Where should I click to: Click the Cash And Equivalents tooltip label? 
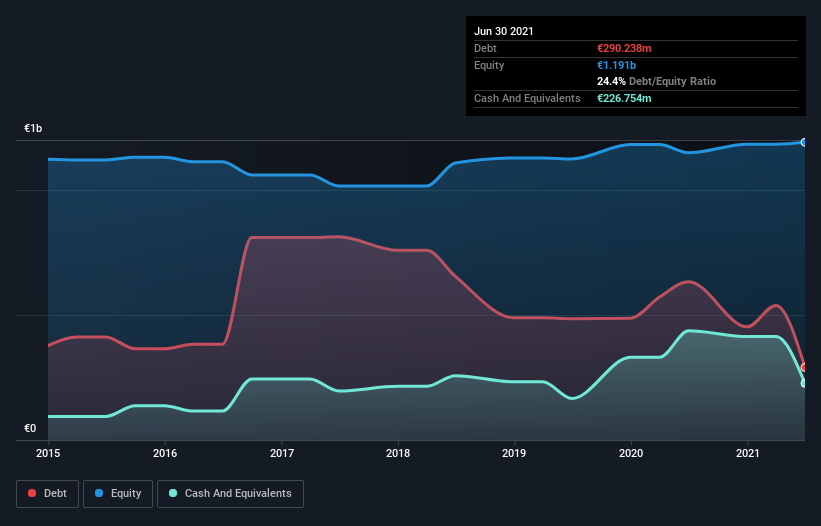527,98
